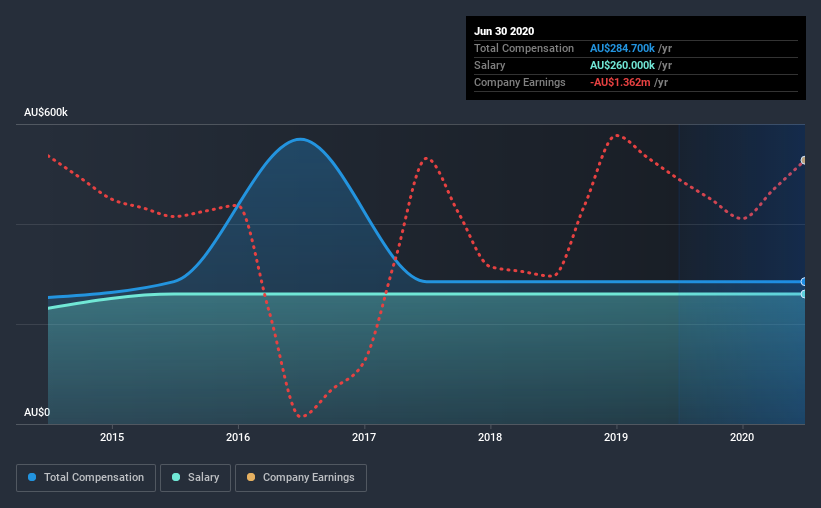
Task: Click the 2017 axis label
Action: click(x=364, y=437)
